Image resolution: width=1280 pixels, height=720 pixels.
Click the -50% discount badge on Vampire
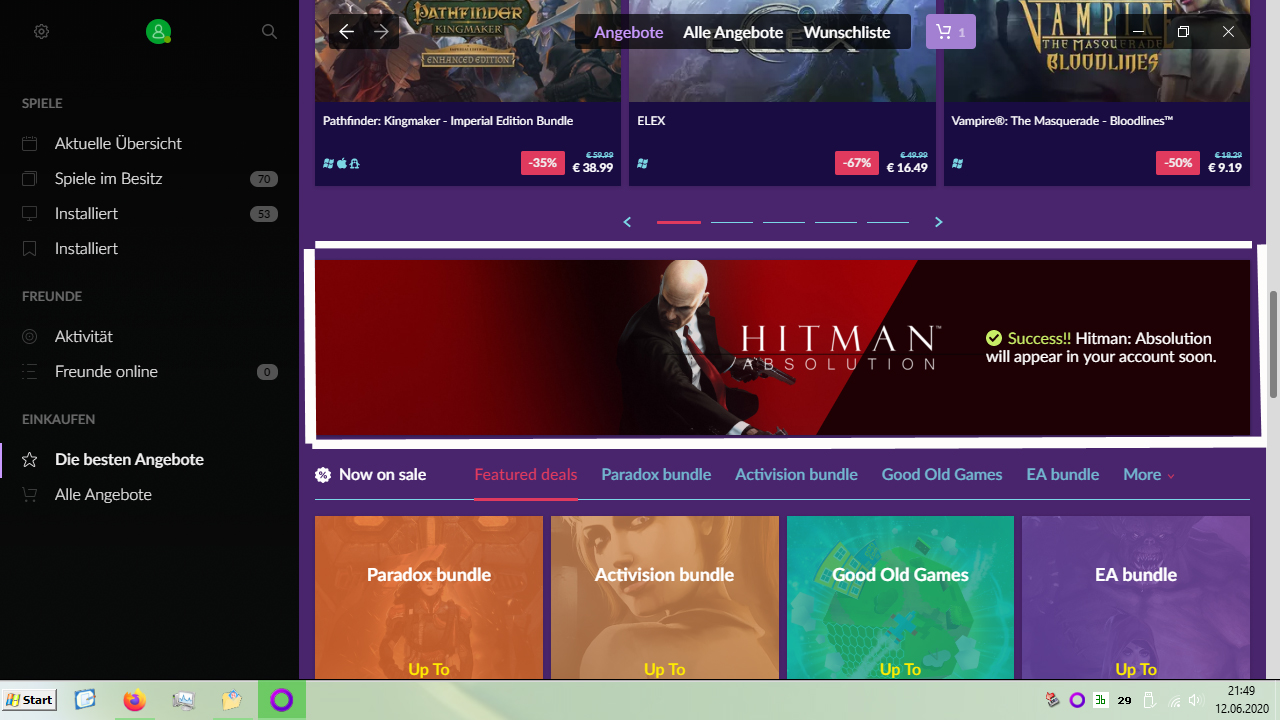click(x=1178, y=163)
